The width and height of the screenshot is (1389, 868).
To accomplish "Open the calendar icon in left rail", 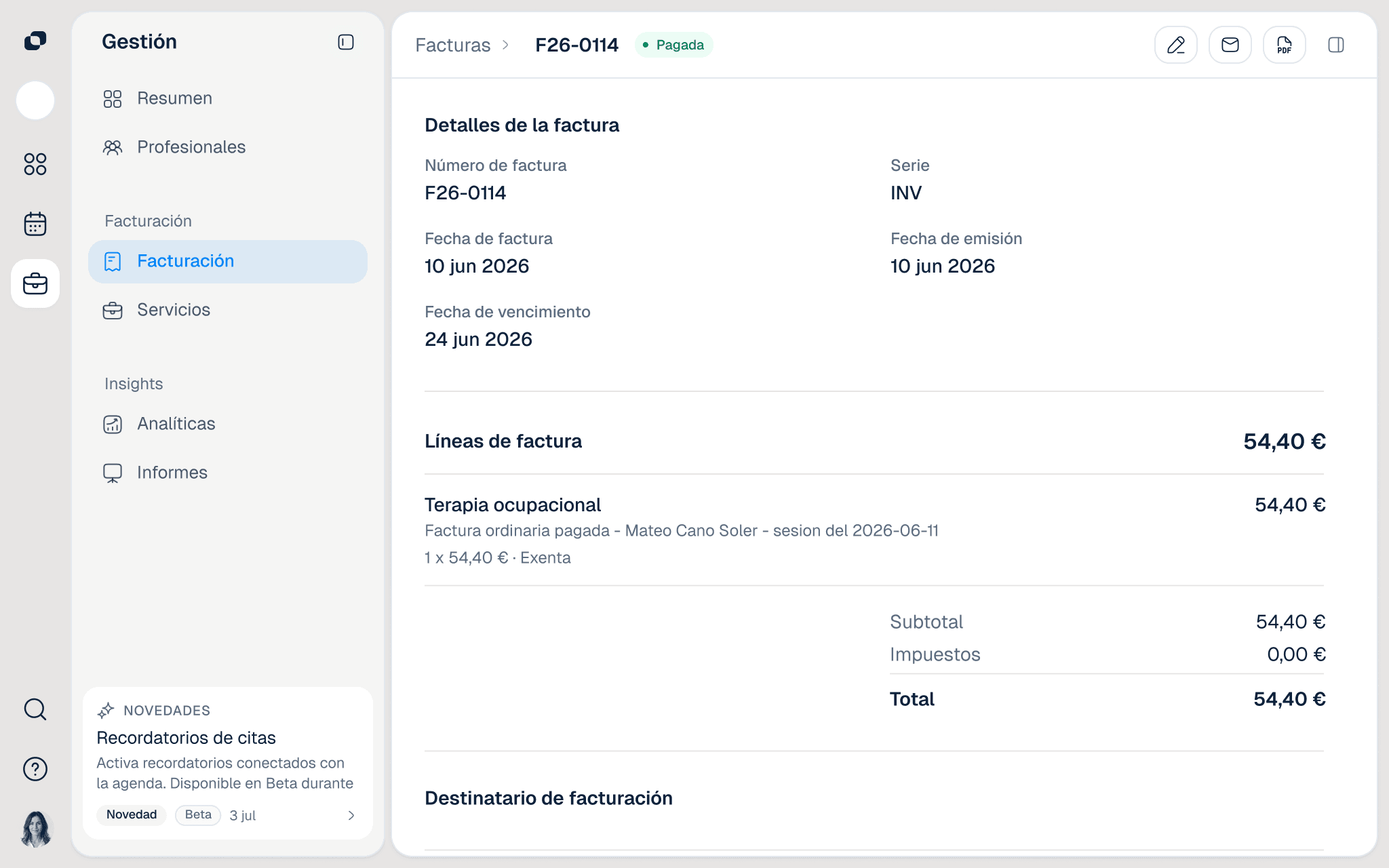I will point(35,224).
